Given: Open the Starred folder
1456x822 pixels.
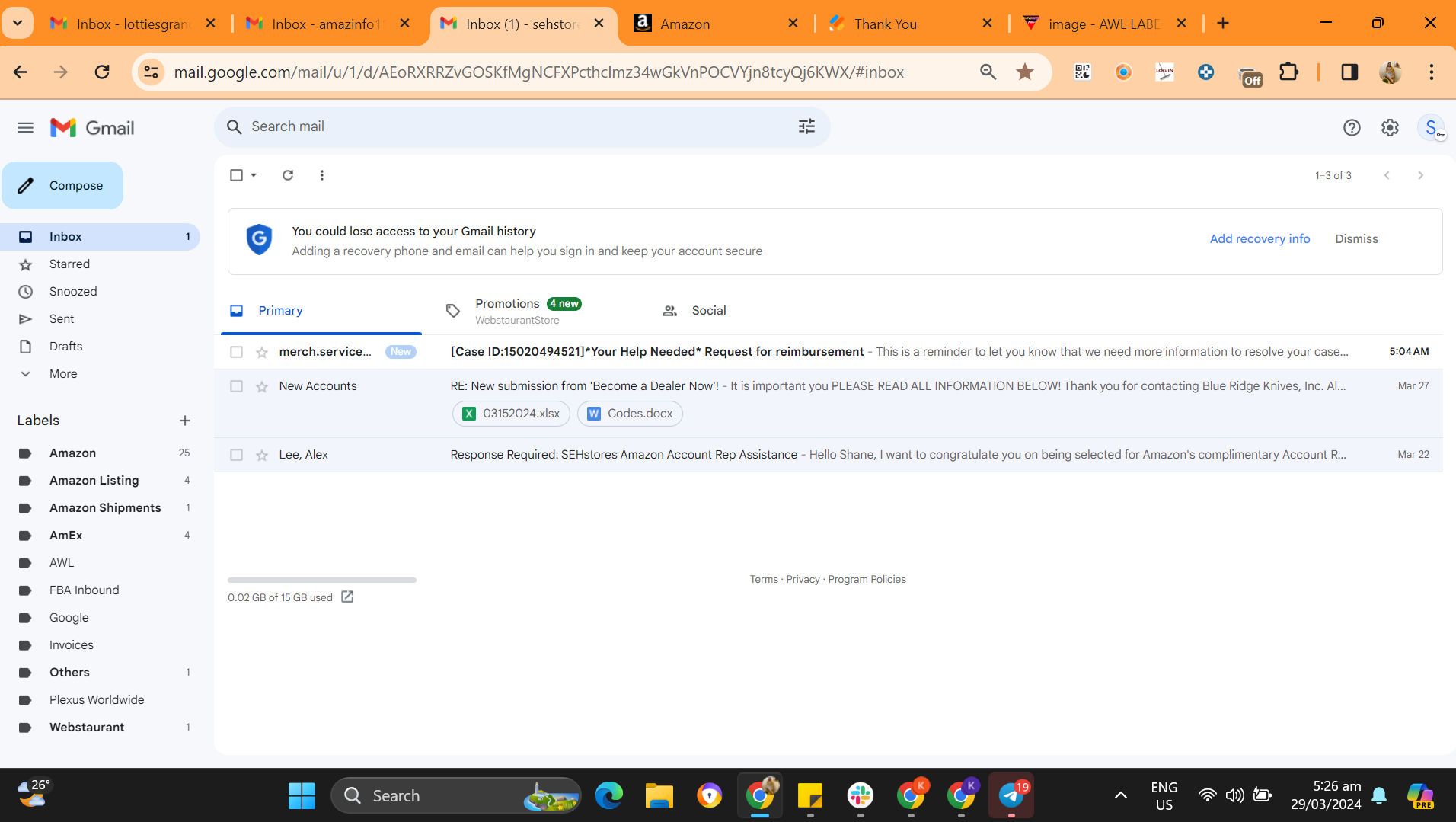Looking at the screenshot, I should pos(69,264).
